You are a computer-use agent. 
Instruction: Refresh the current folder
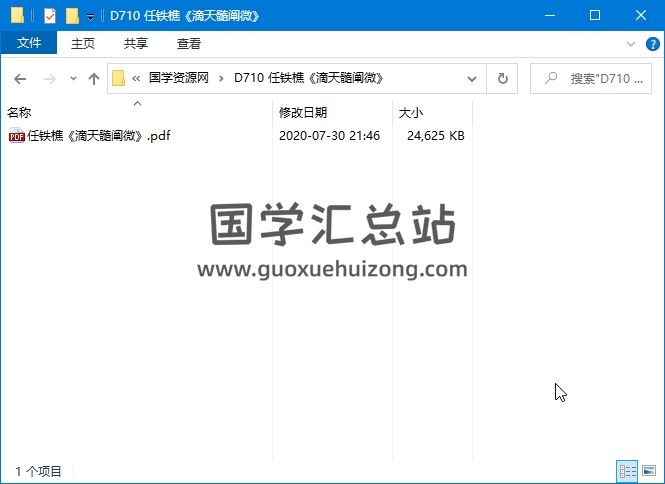pyautogui.click(x=502, y=78)
